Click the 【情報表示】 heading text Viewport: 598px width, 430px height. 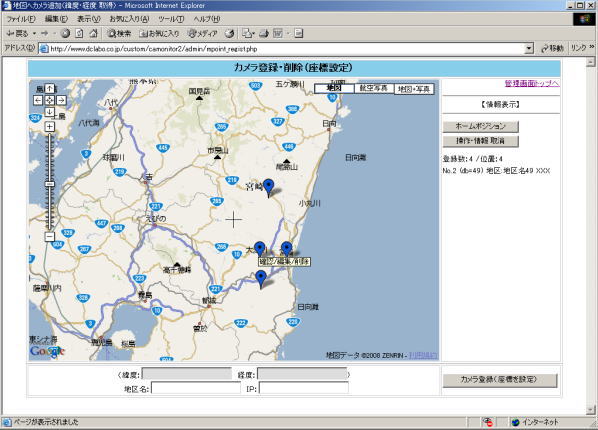(500, 105)
